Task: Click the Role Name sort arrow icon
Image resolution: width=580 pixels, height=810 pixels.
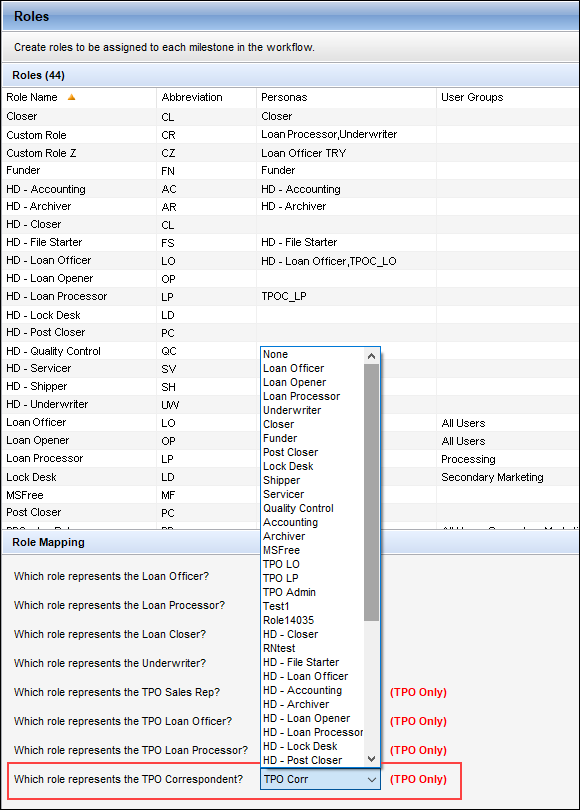Action: (x=71, y=97)
